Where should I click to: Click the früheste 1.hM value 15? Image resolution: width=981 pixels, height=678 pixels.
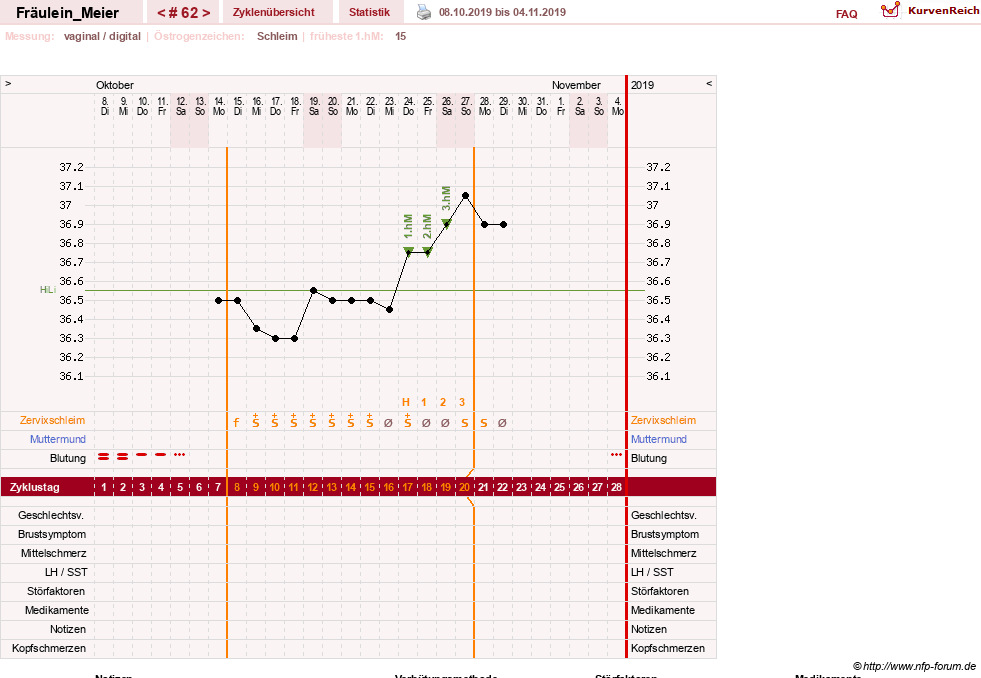pyautogui.click(x=400, y=36)
